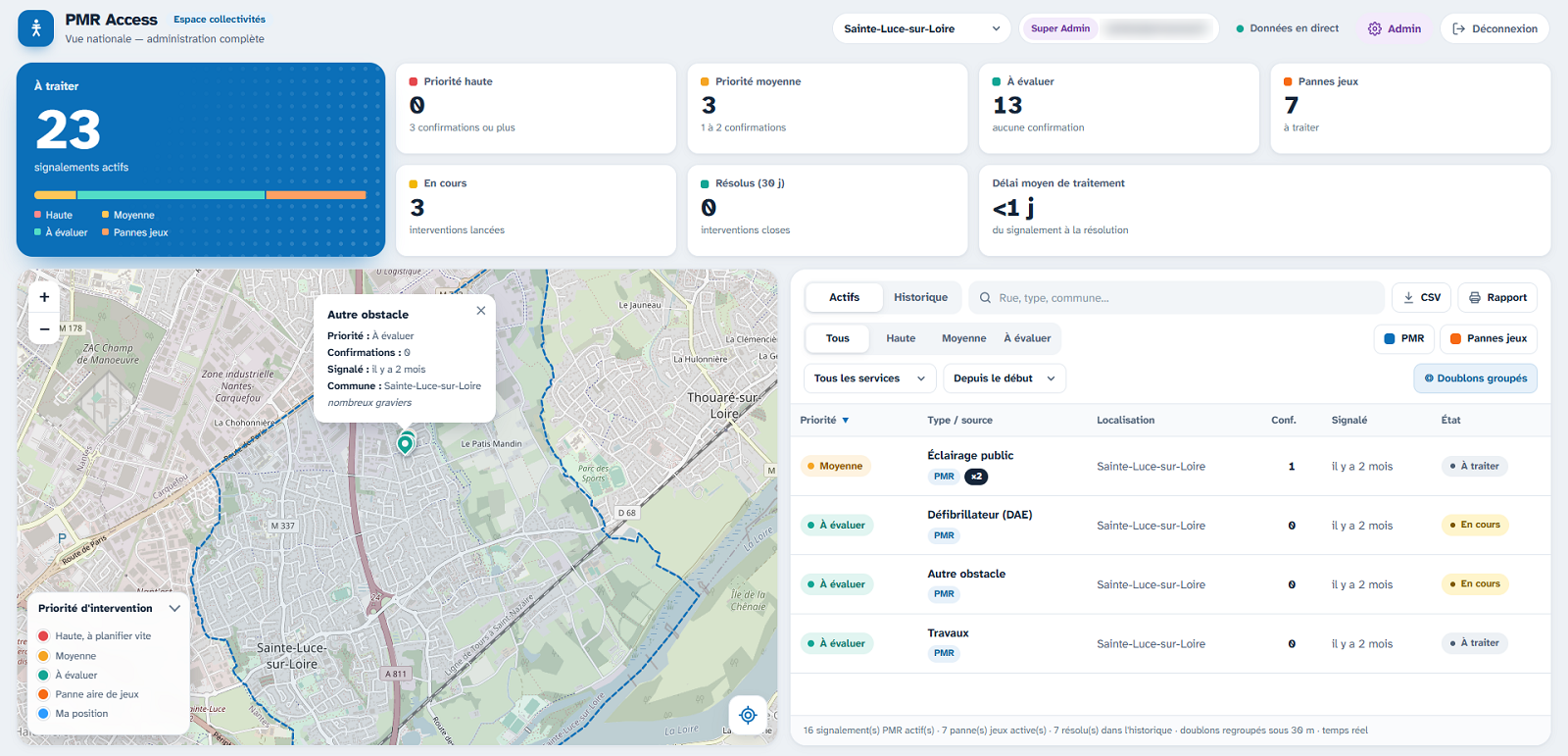This screenshot has width=1568, height=756.
Task: Toggle Doublons groupés grouping
Action: (x=1475, y=378)
